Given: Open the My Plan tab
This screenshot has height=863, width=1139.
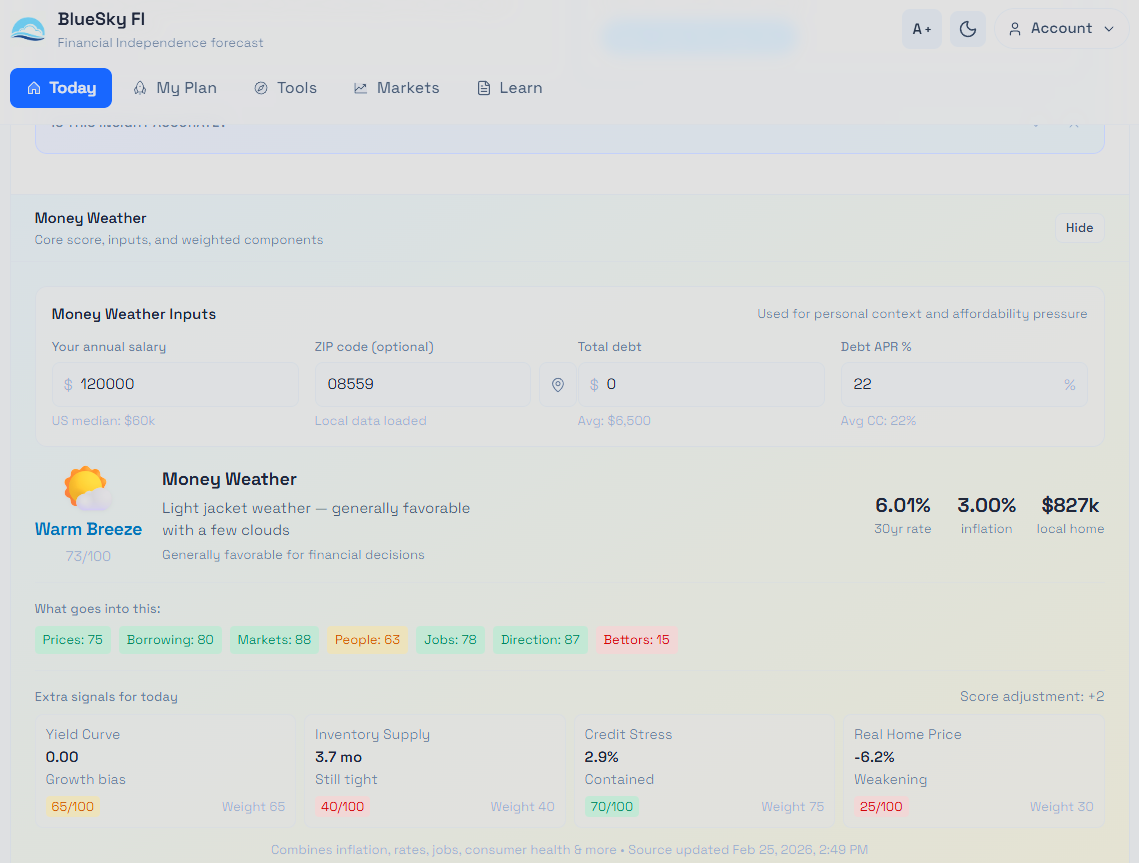Looking at the screenshot, I should point(175,88).
